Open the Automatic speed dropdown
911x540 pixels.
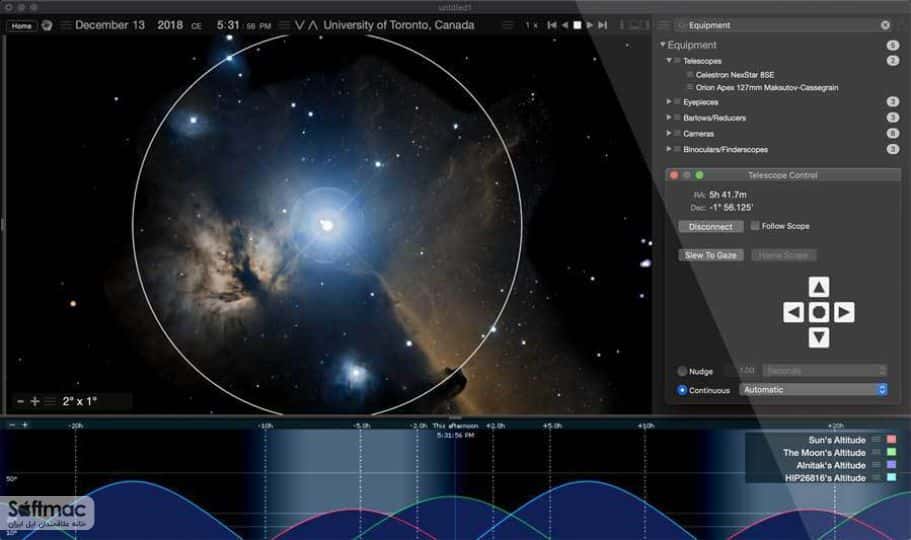[813, 389]
